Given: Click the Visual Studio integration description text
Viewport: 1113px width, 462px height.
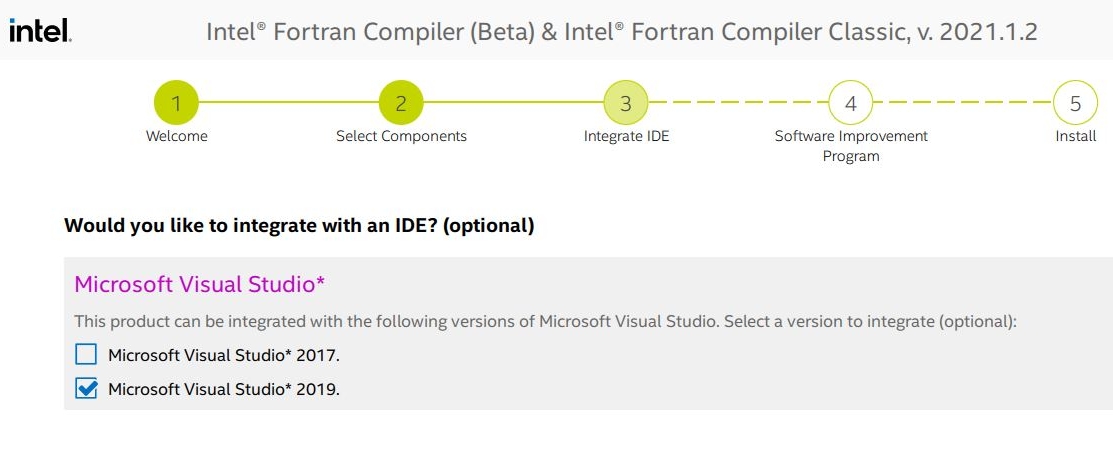Looking at the screenshot, I should point(545,322).
